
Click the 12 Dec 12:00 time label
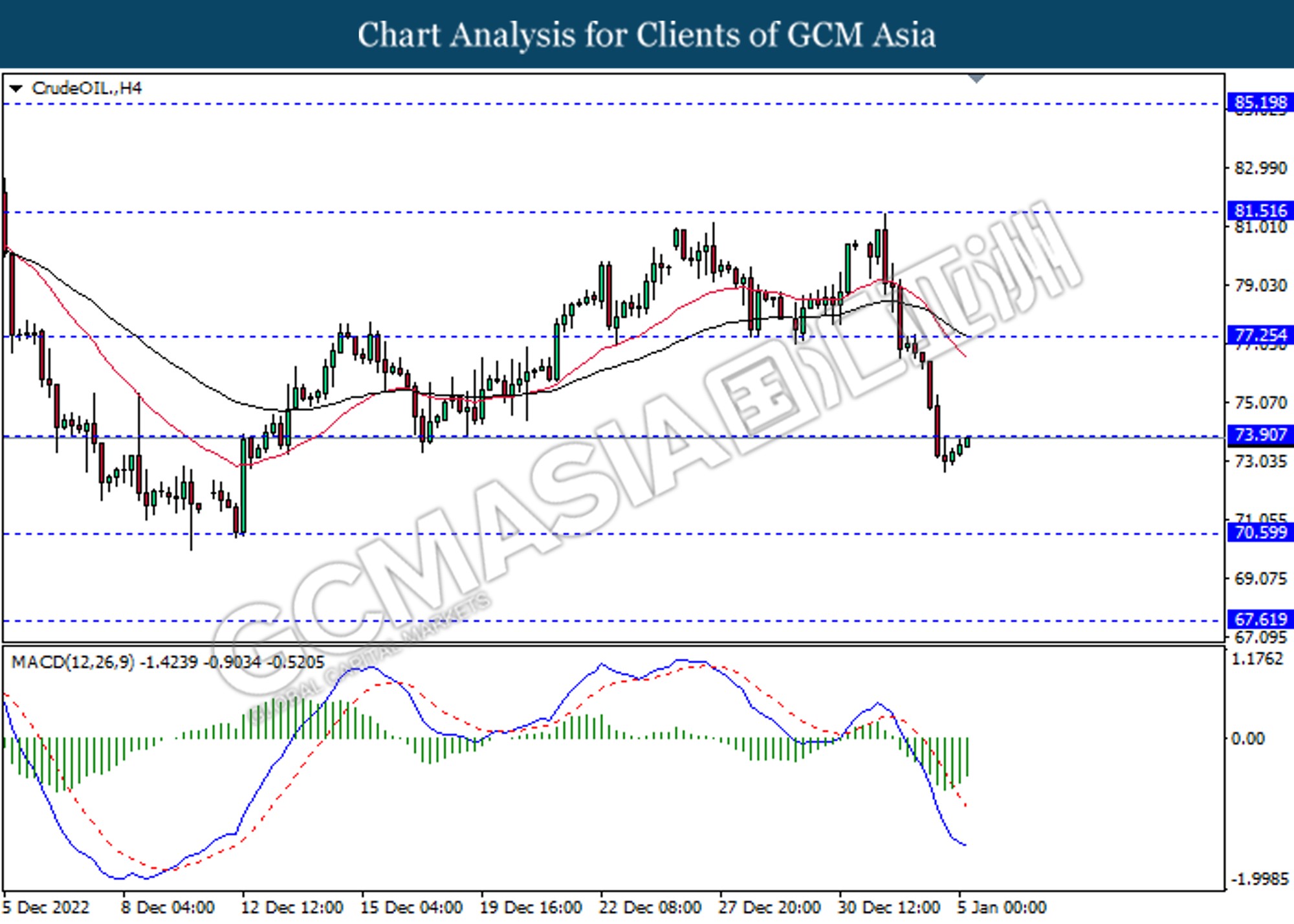292,907
